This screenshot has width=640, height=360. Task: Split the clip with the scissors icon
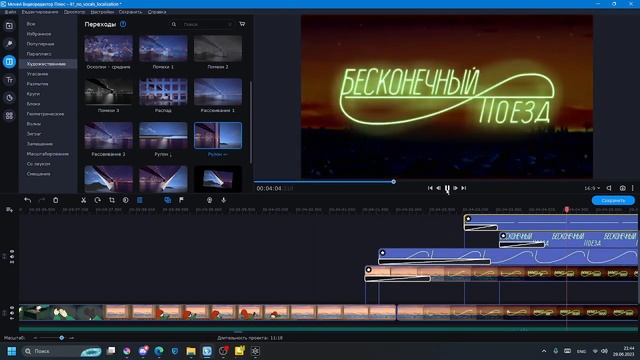click(83, 200)
